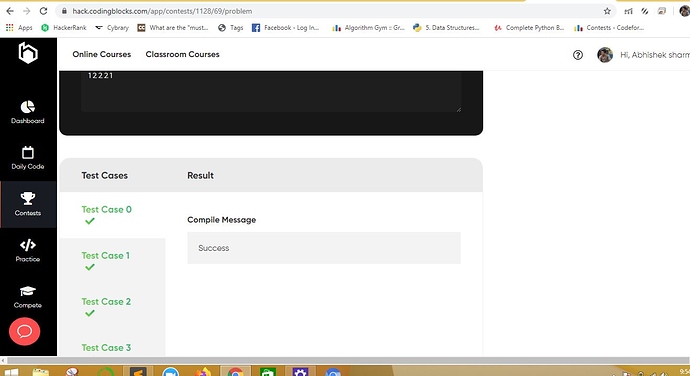This screenshot has height=376, width=690.
Task: Open Contests - Codeforces bookmark
Action: point(609,28)
